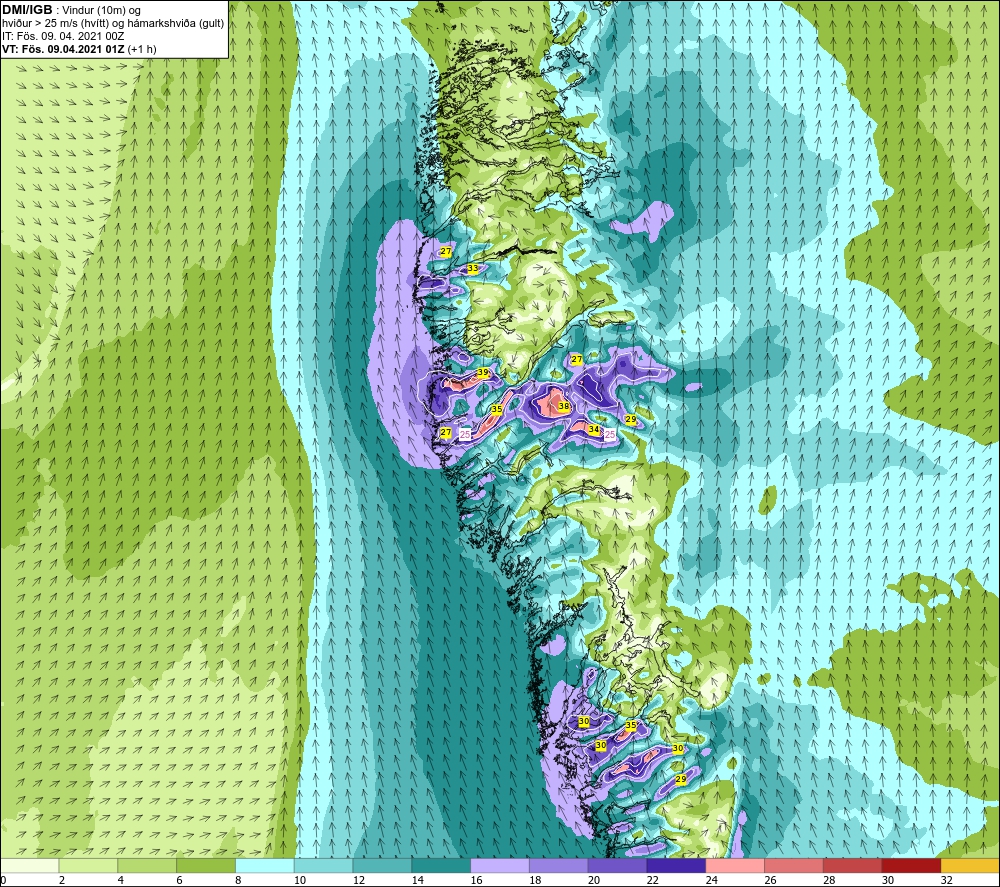
Task: Click the colour scale tick label 0
Action: 3,881
